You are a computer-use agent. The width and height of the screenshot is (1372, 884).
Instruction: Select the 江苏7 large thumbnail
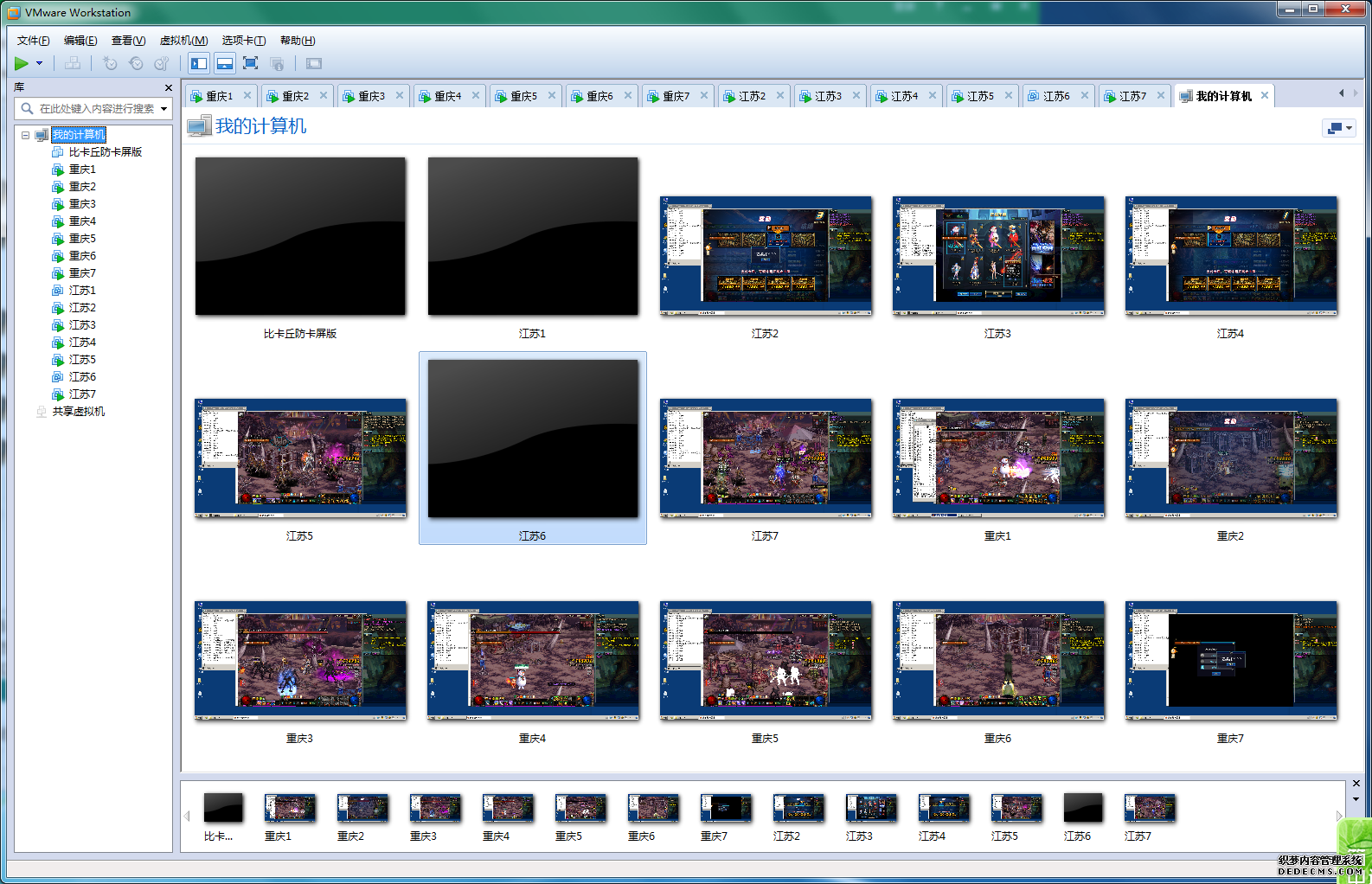point(766,458)
